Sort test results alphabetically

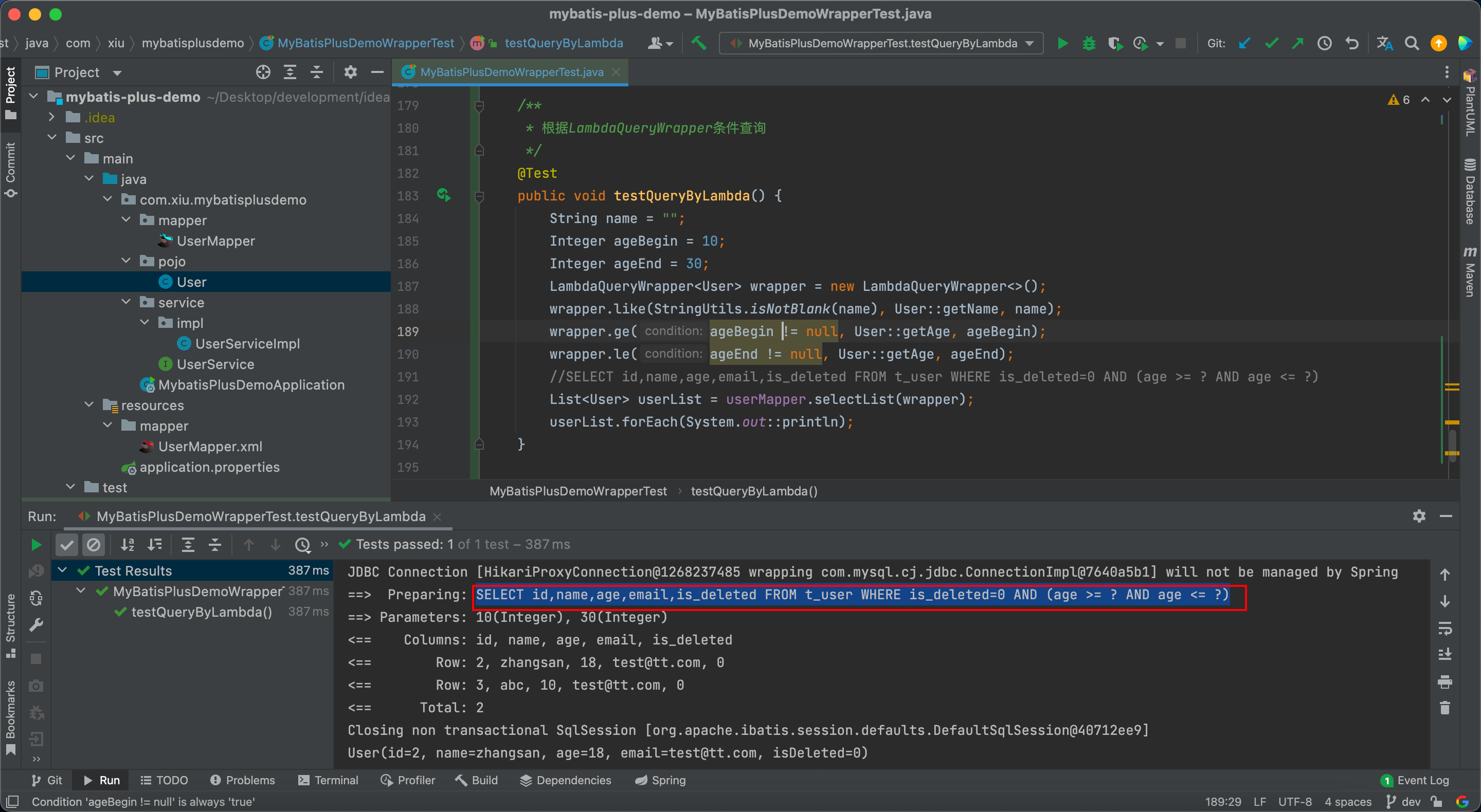click(x=127, y=544)
